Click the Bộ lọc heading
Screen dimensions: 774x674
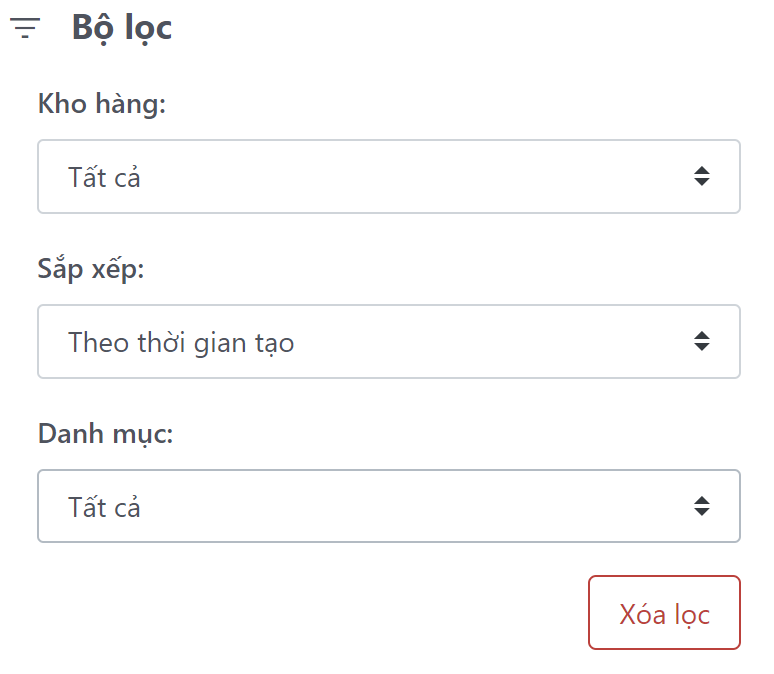pyautogui.click(x=122, y=28)
